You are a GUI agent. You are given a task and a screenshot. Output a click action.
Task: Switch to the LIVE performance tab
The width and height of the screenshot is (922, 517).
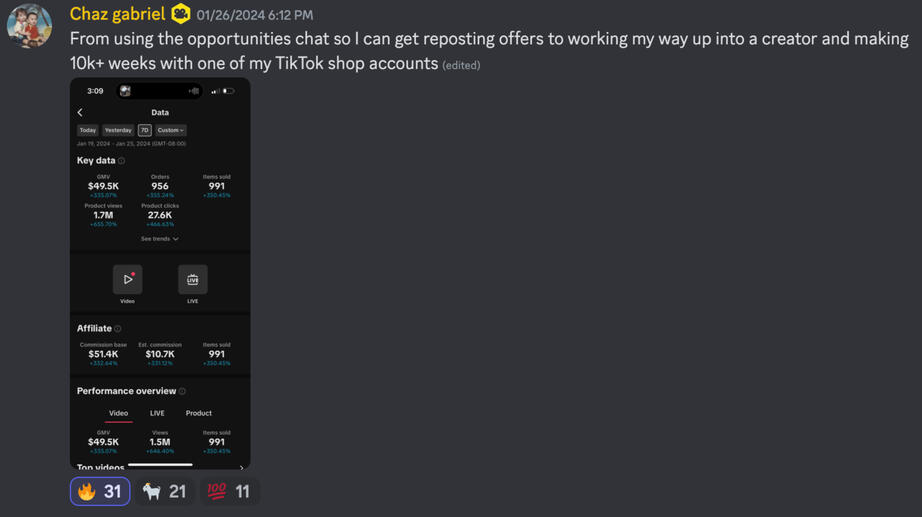pyautogui.click(x=157, y=413)
